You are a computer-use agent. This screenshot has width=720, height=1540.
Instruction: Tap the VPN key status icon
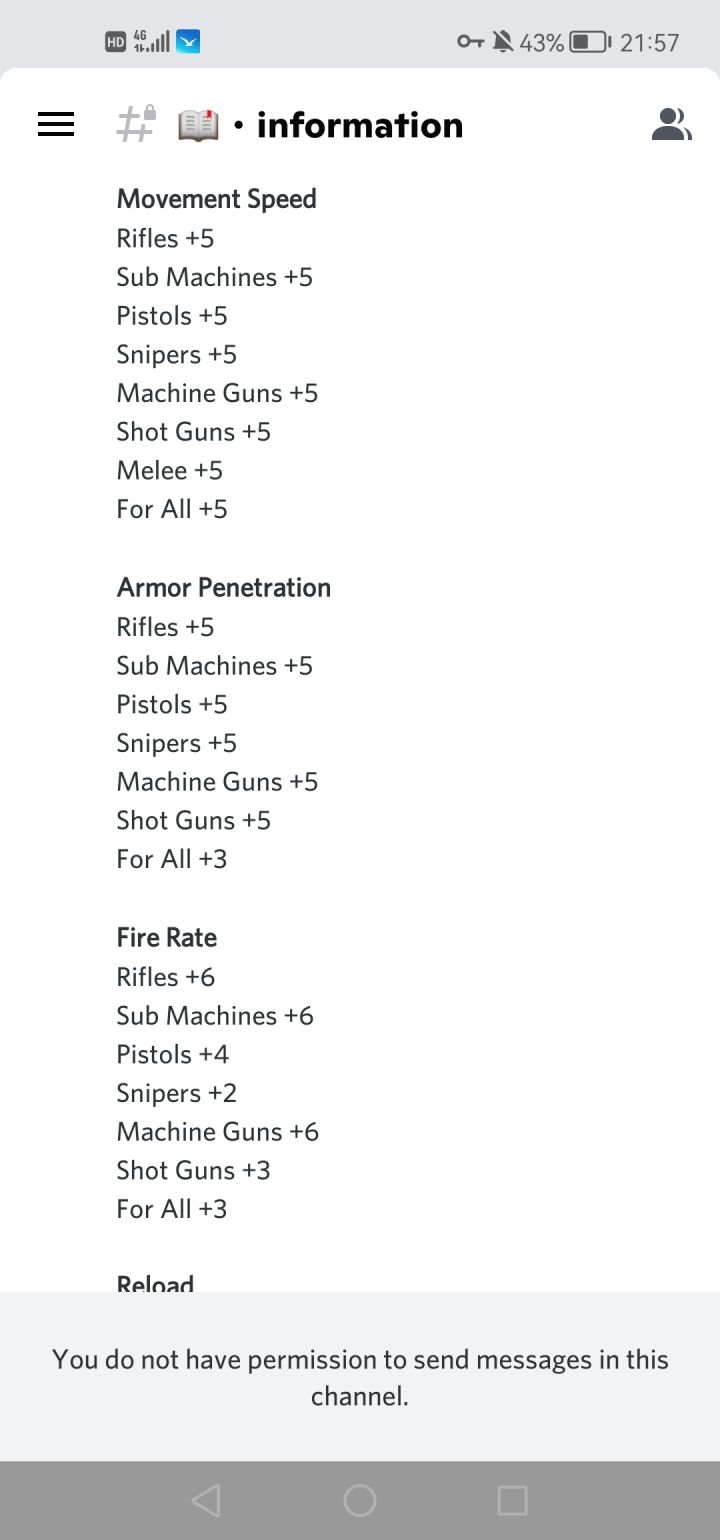470,42
